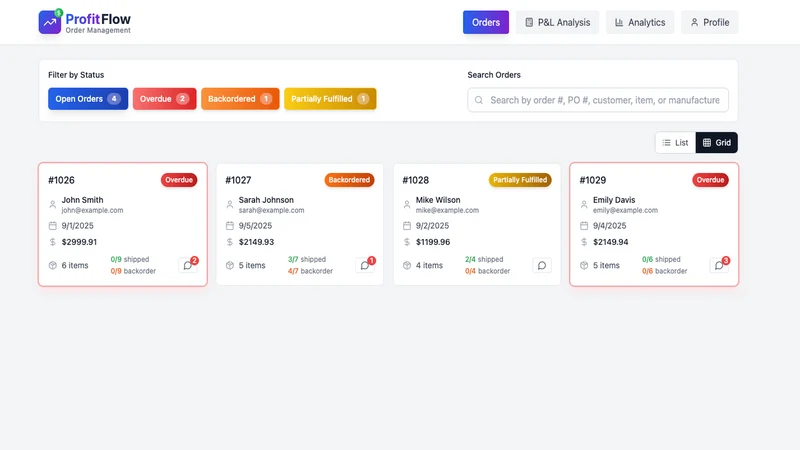Click dollar icon beside $2999.91
This screenshot has height=450, width=800.
point(53,242)
